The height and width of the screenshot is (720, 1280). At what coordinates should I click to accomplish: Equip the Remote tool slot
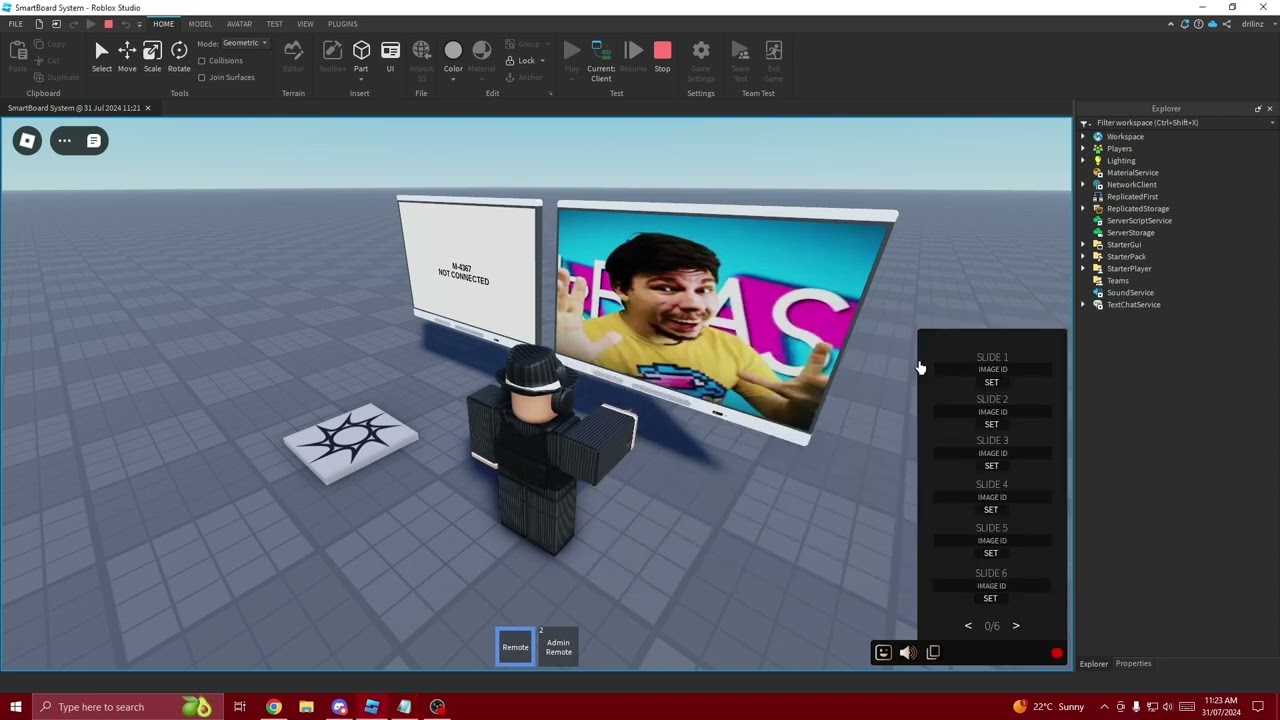coord(515,647)
